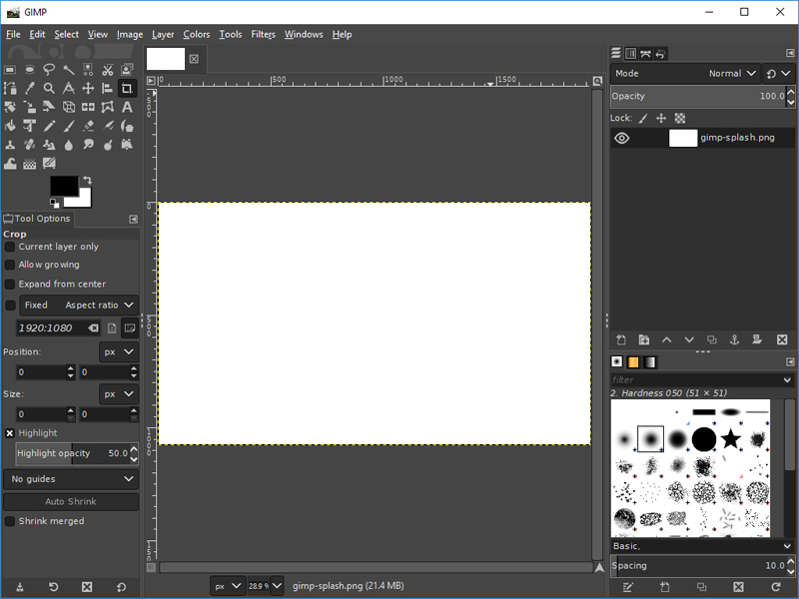This screenshot has width=799, height=599.
Task: Lower layer with the down arrow
Action: 689,340
